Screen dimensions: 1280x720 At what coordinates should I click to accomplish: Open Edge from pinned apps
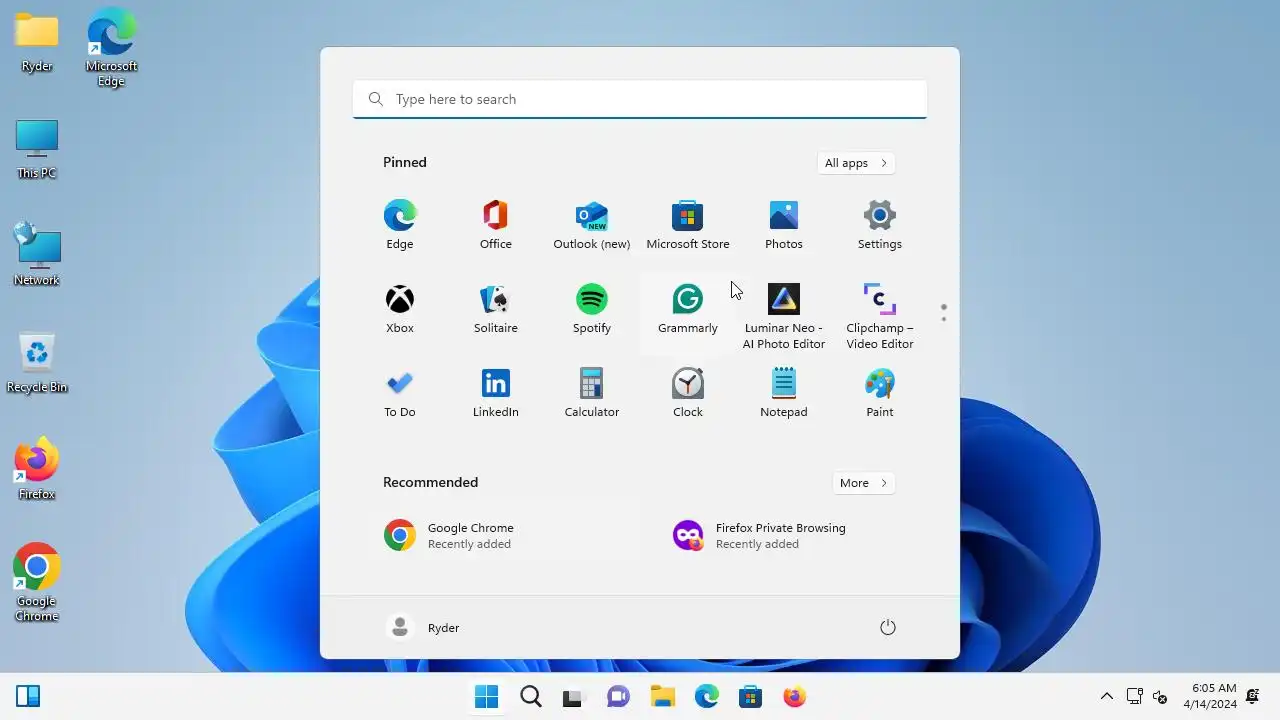point(400,225)
